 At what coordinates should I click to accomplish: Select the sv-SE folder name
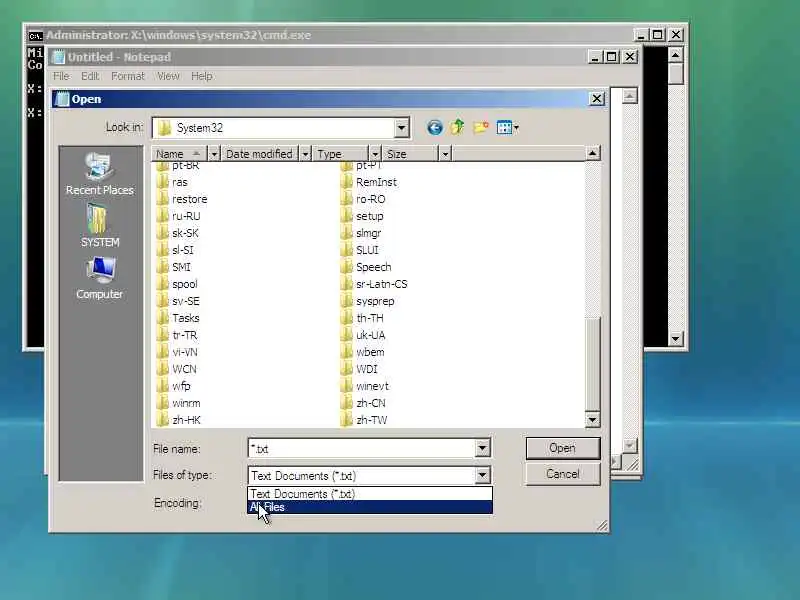point(186,302)
